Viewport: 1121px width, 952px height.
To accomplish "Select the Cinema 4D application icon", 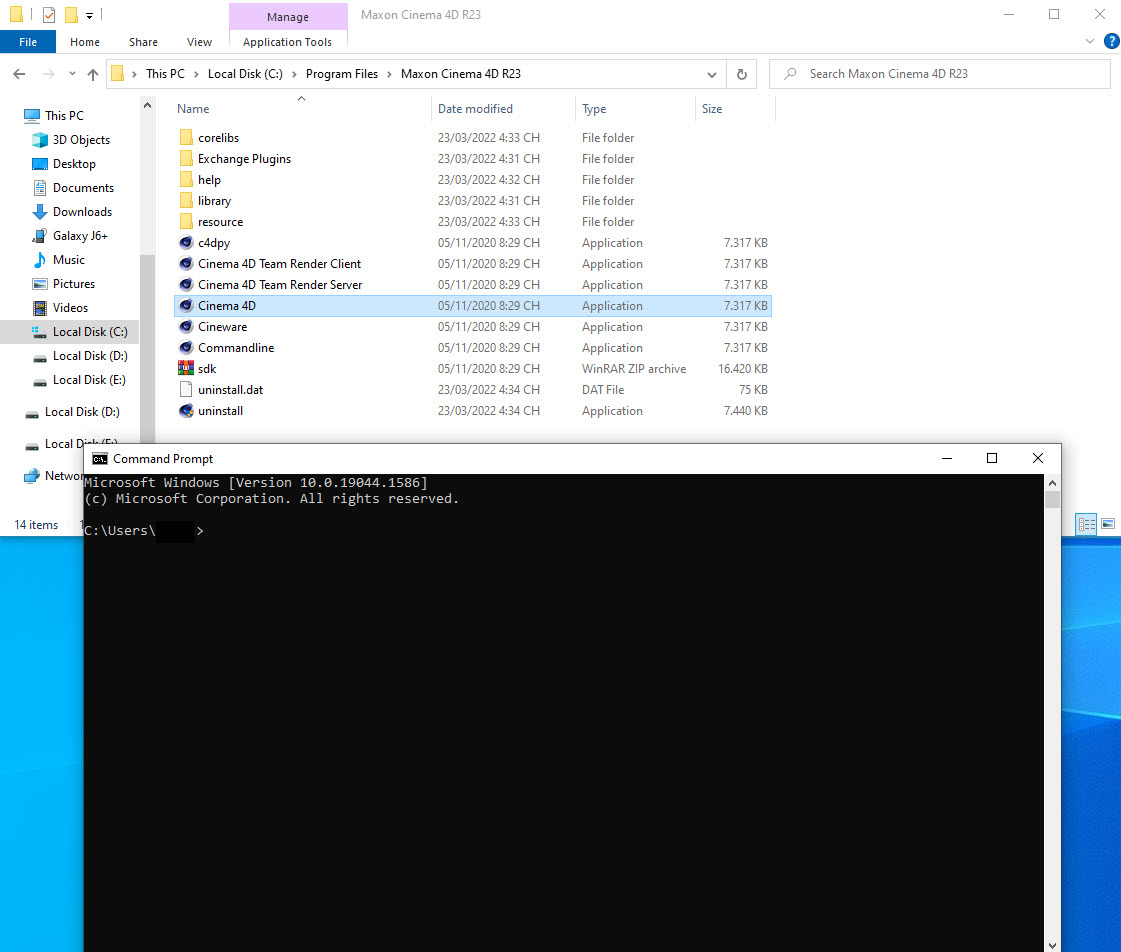I will click(x=186, y=306).
